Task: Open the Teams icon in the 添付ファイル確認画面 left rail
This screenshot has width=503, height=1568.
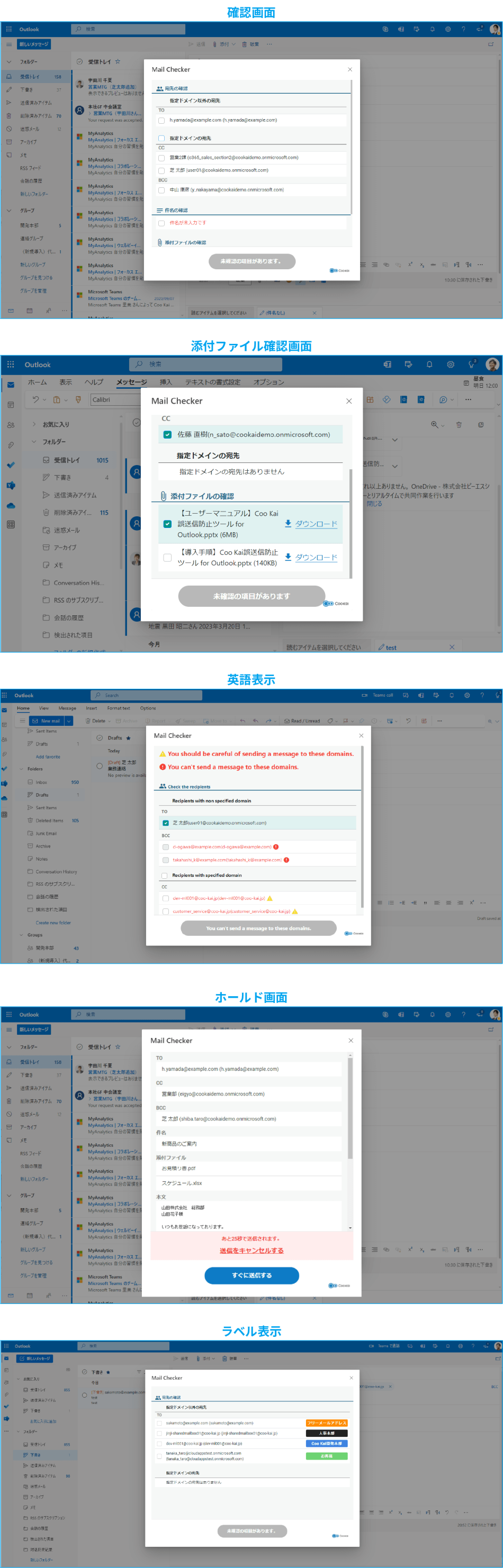Action: (x=11, y=485)
